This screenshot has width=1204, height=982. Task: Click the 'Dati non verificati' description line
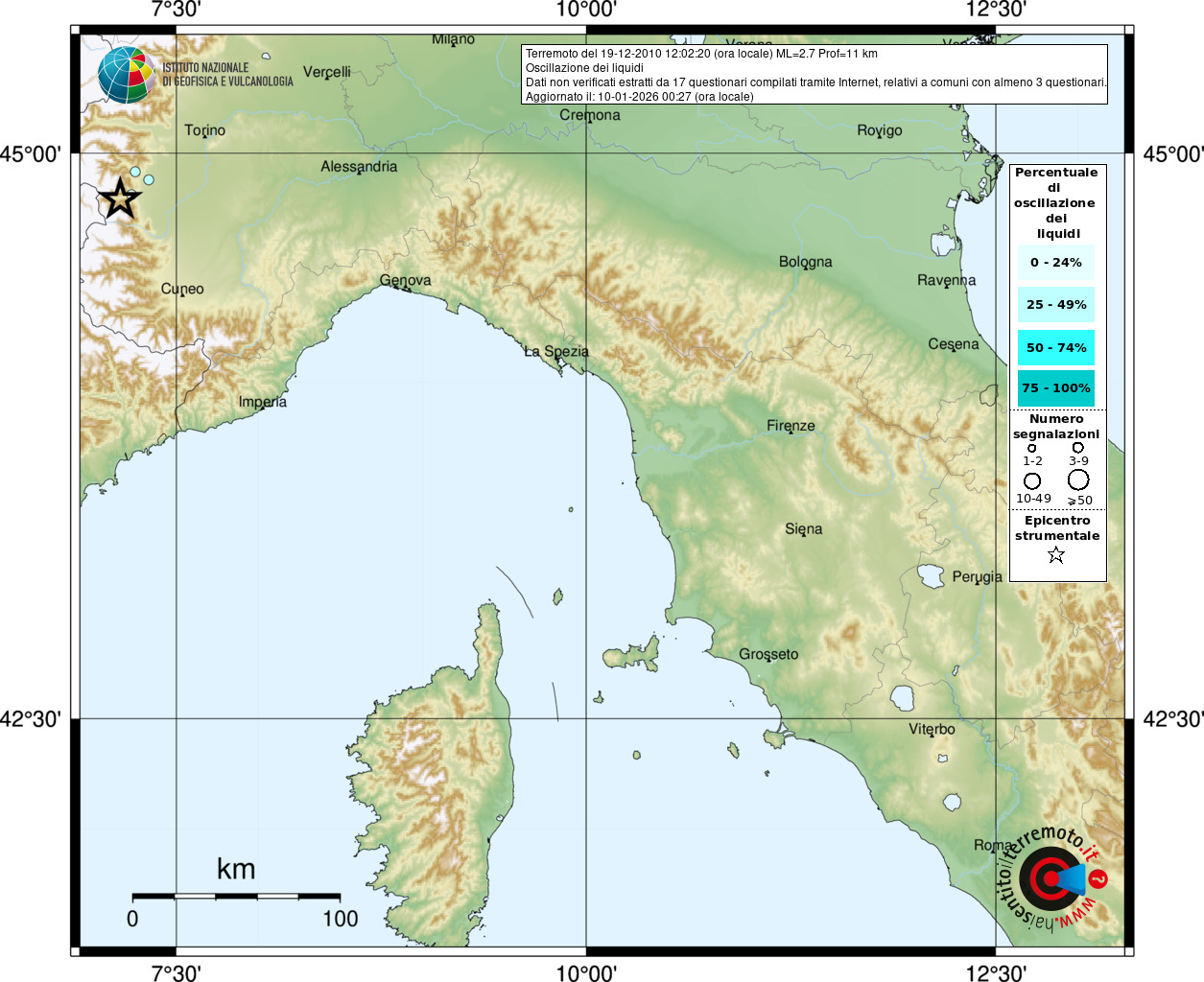[x=816, y=82]
